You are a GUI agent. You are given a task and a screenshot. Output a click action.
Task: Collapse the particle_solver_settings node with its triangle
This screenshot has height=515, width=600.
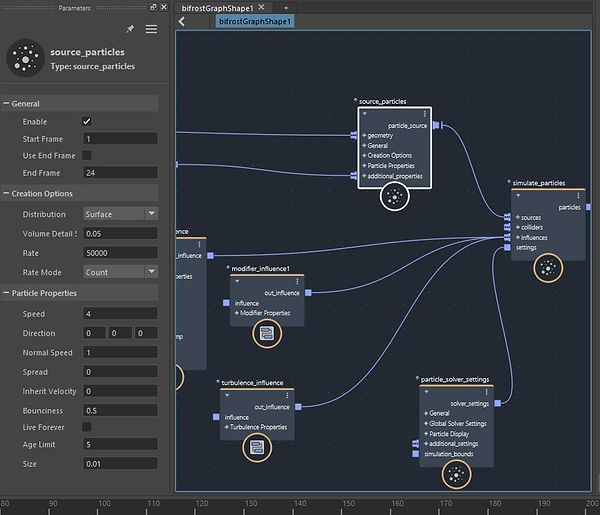426,392
